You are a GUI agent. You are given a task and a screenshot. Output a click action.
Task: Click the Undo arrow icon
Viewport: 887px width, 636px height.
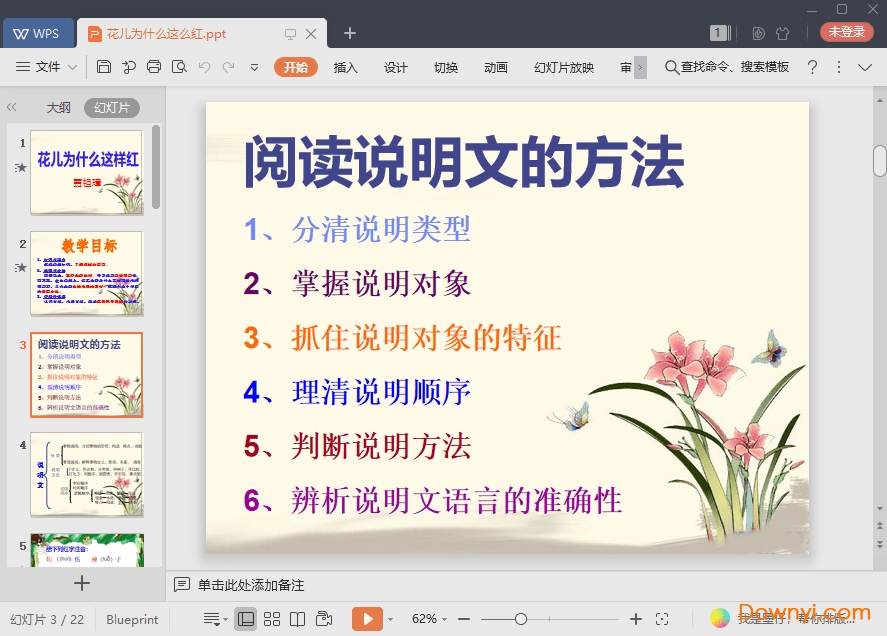pyautogui.click(x=204, y=67)
